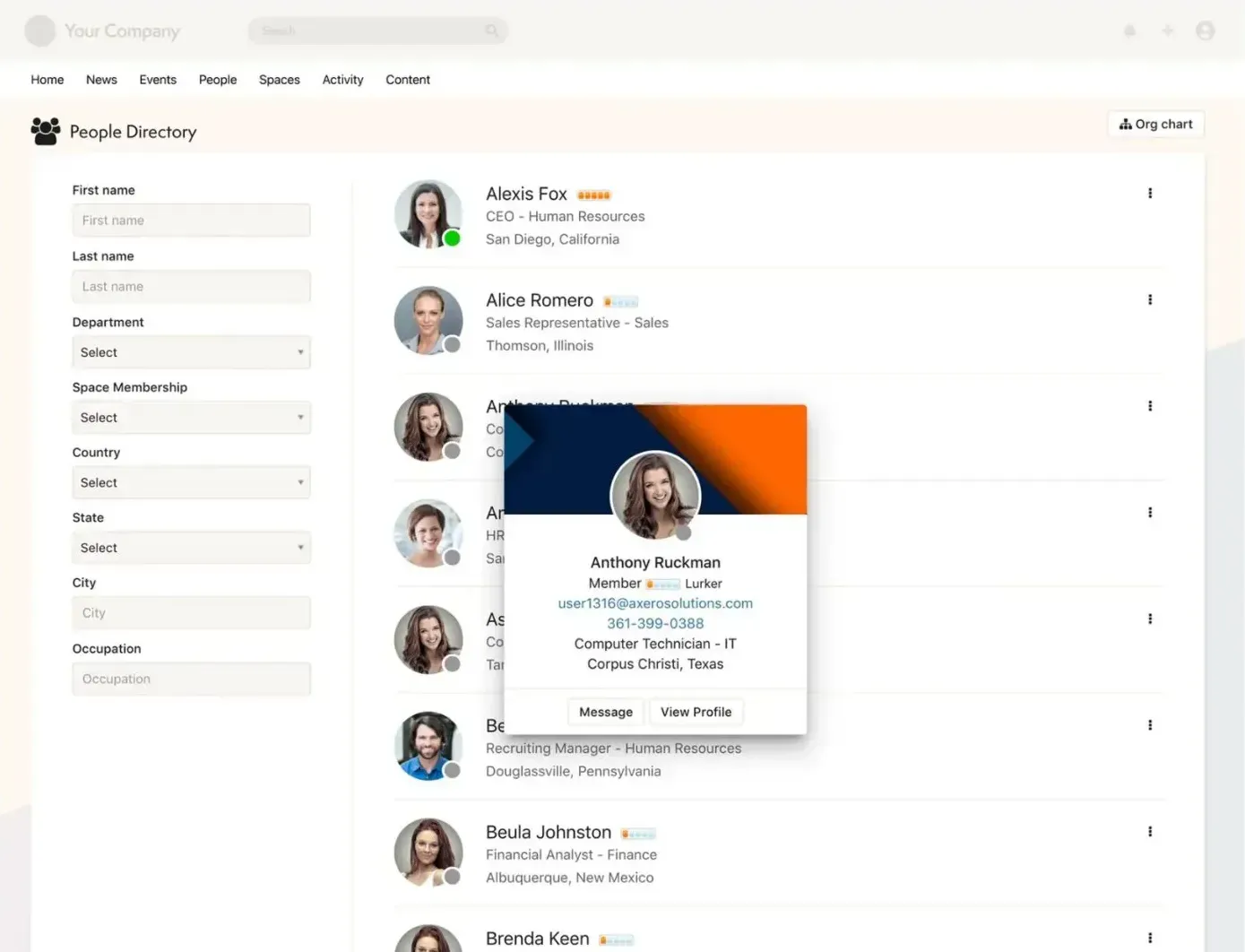1245x952 pixels.
Task: Open the News menu item
Action: [101, 80]
